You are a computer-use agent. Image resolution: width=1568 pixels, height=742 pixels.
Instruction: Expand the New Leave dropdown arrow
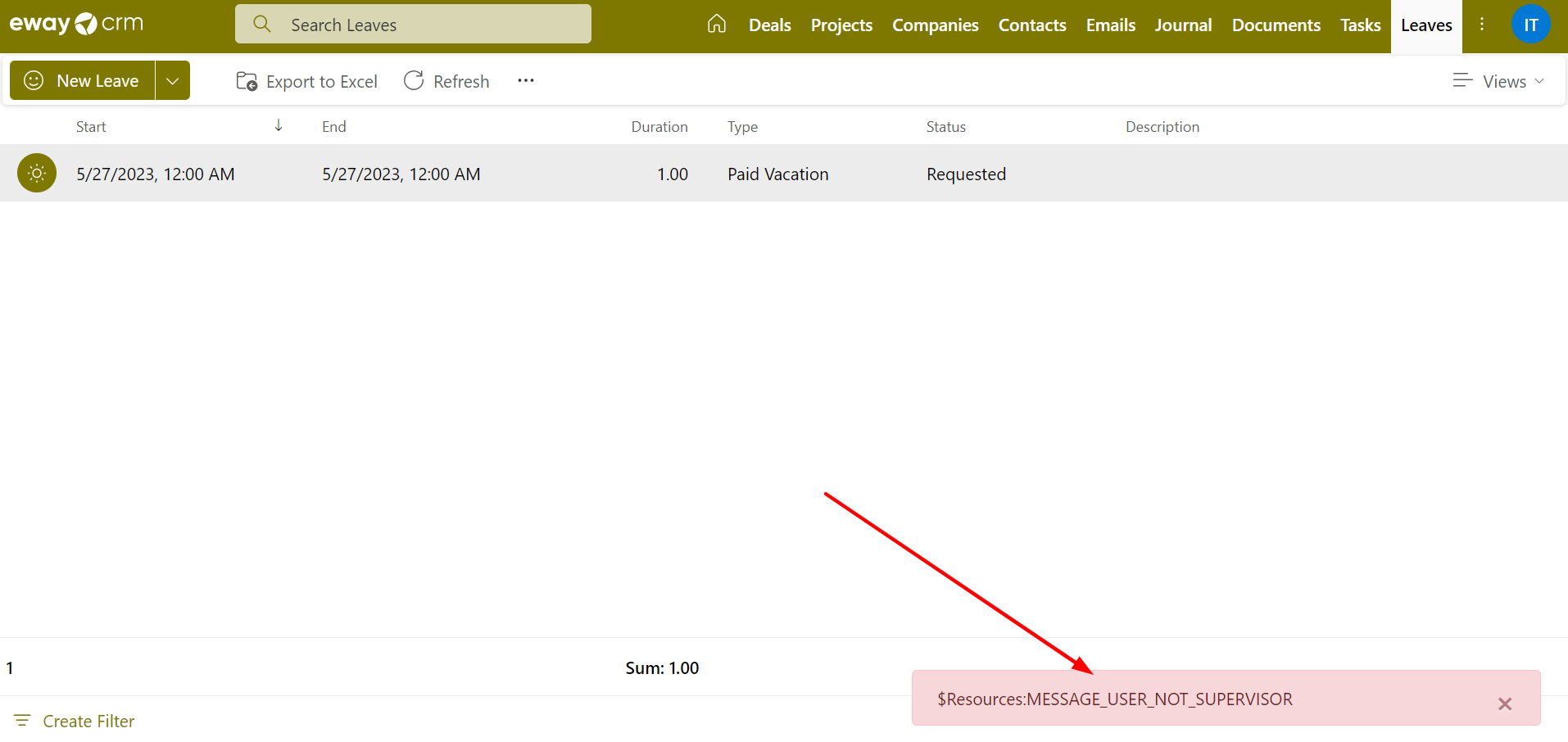(173, 80)
